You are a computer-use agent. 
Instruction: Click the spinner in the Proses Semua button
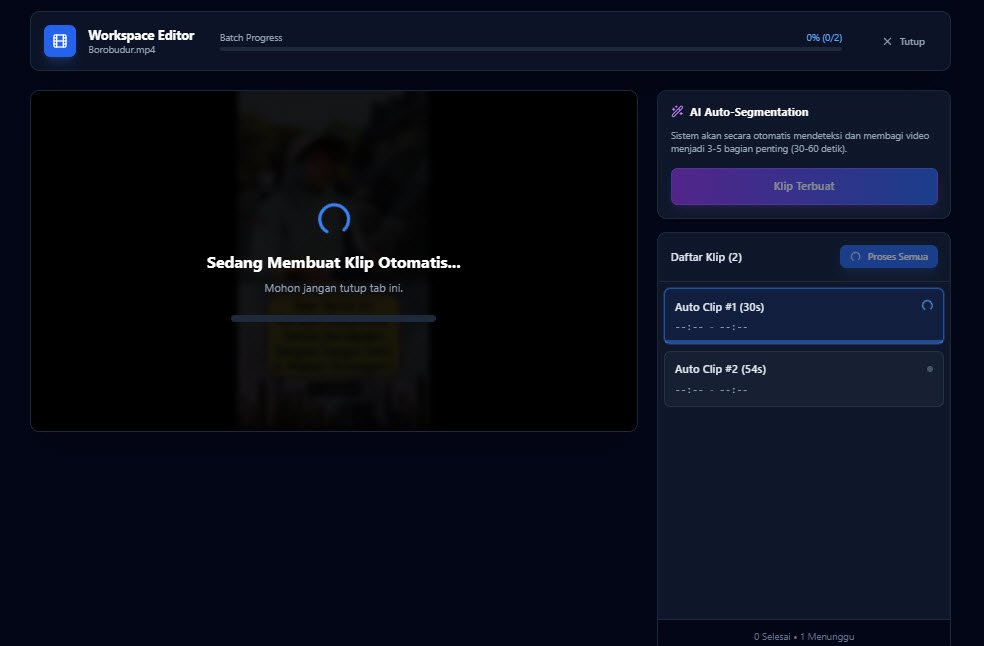(x=855, y=257)
